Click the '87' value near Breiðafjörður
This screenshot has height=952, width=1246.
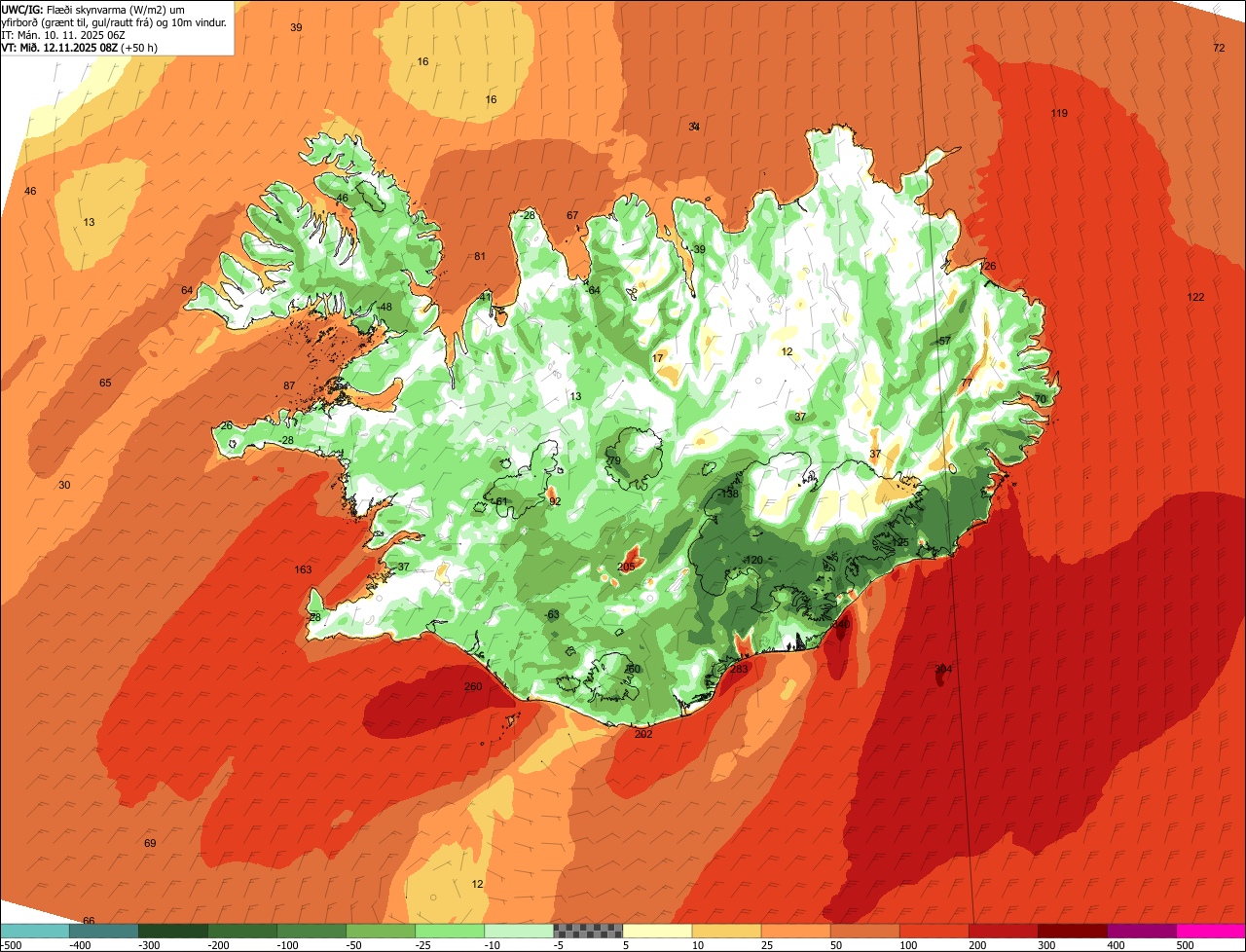pos(289,385)
